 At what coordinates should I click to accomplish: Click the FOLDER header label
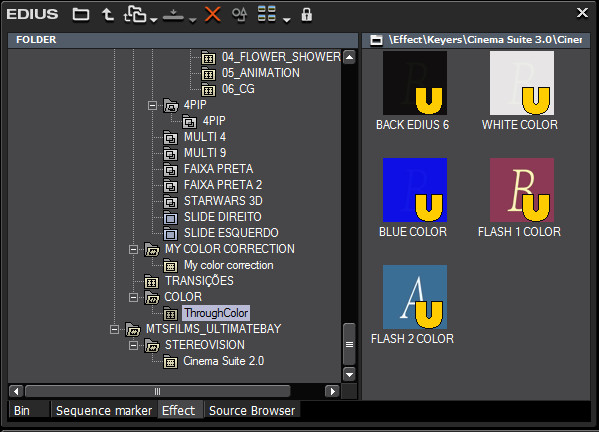36,40
